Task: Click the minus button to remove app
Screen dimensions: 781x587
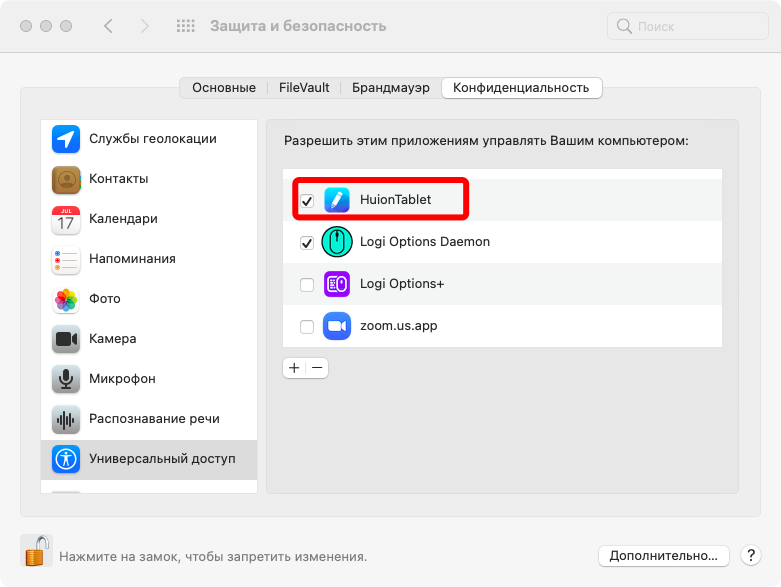Action: pos(317,368)
